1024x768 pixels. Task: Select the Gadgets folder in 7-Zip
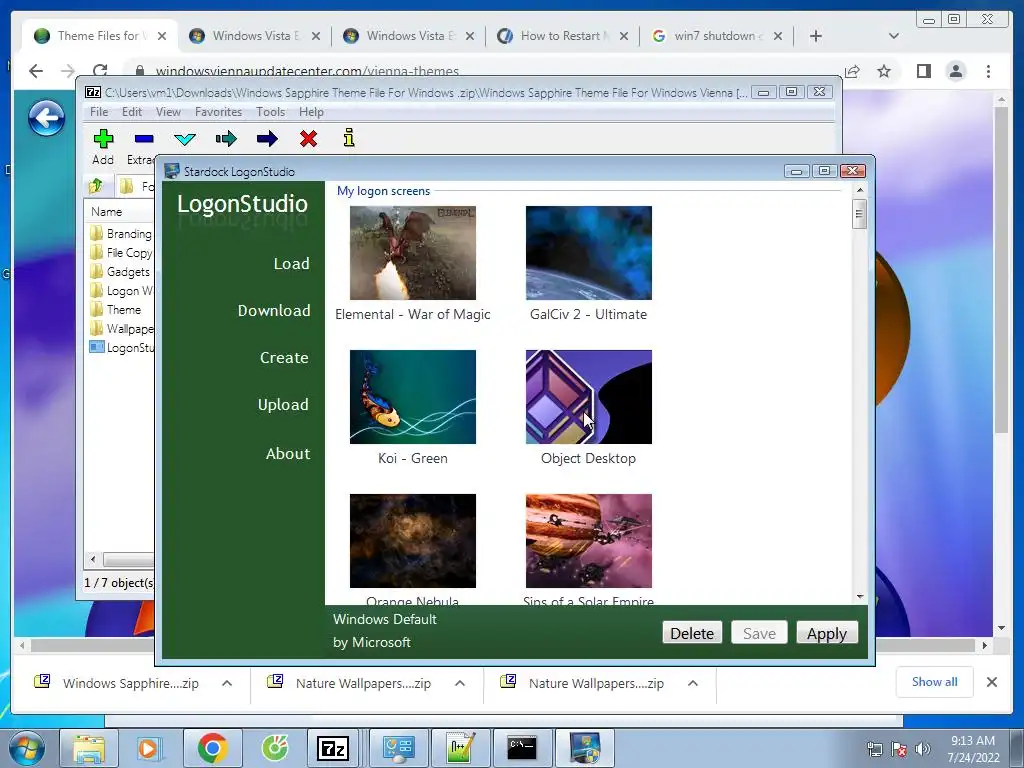pyautogui.click(x=120, y=271)
